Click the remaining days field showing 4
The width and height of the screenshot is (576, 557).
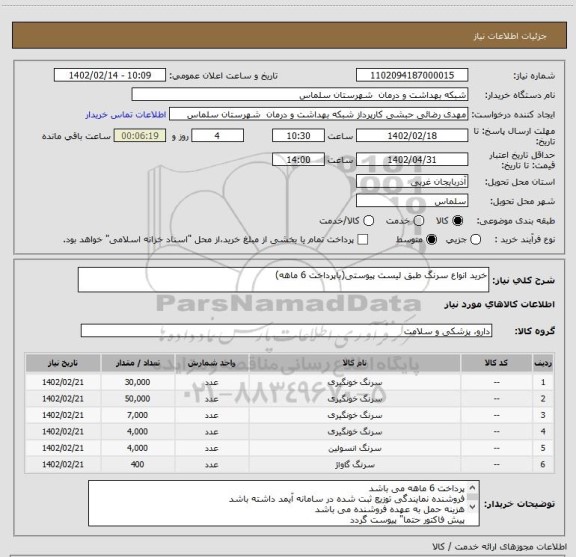tap(217, 136)
